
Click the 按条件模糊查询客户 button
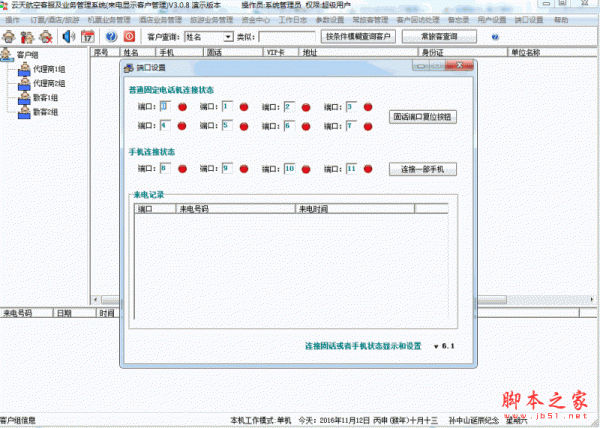(x=358, y=37)
